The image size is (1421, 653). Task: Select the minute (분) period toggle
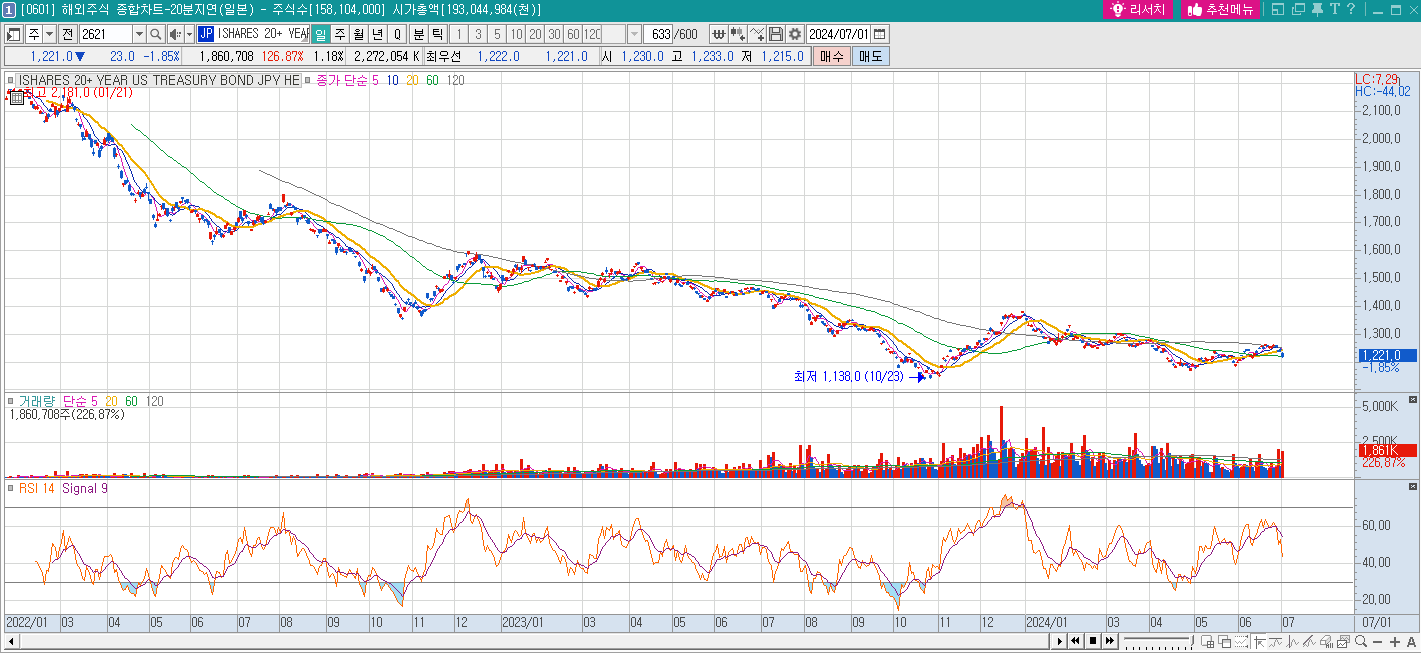(x=419, y=34)
